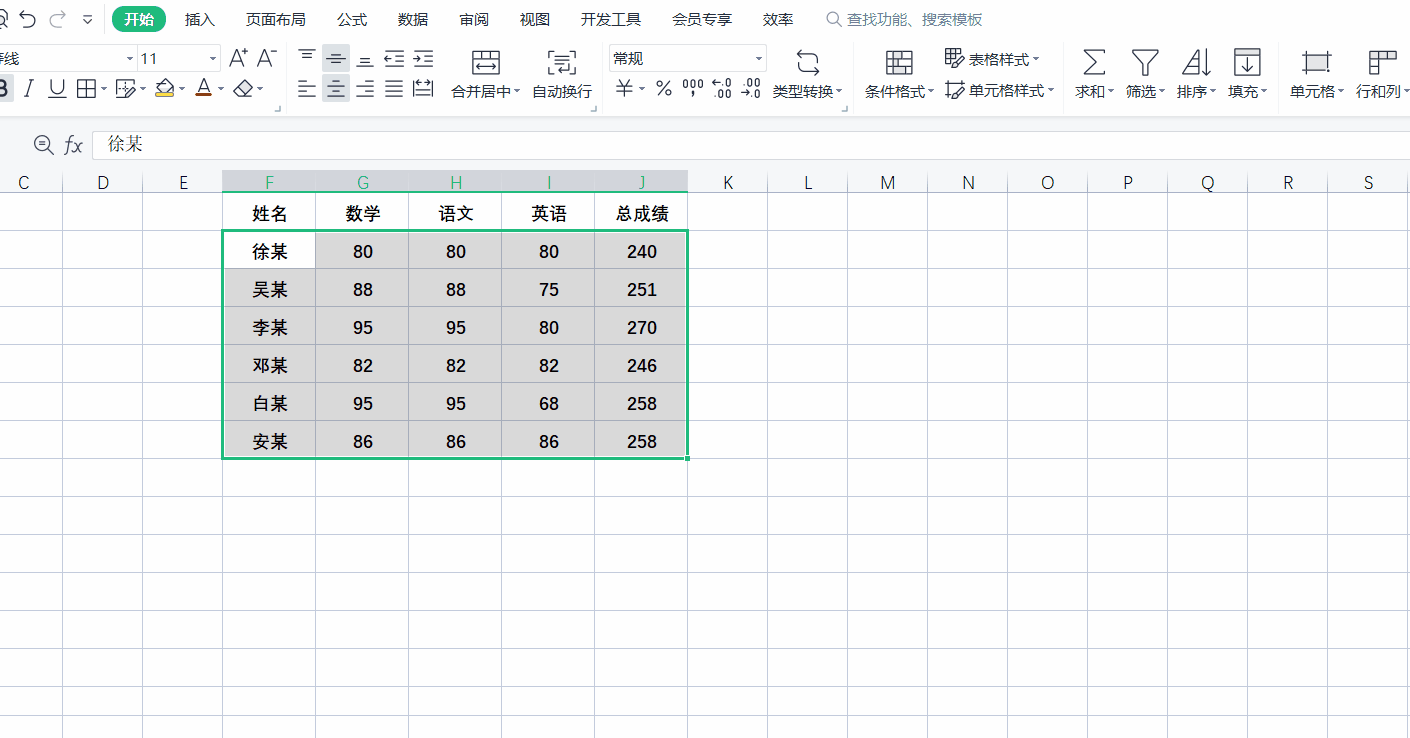Switch to the 审阅 tab
The height and width of the screenshot is (738, 1410).
coord(474,19)
